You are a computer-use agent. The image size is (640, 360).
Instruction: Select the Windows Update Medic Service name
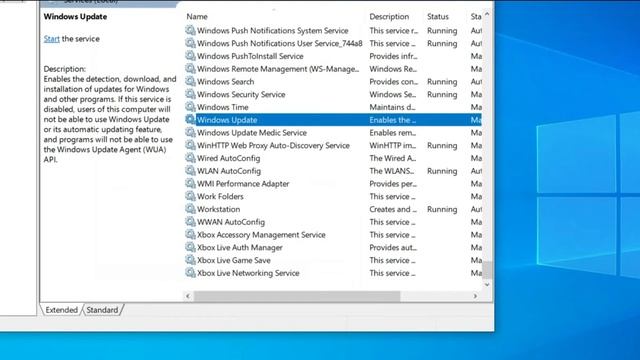pos(251,133)
